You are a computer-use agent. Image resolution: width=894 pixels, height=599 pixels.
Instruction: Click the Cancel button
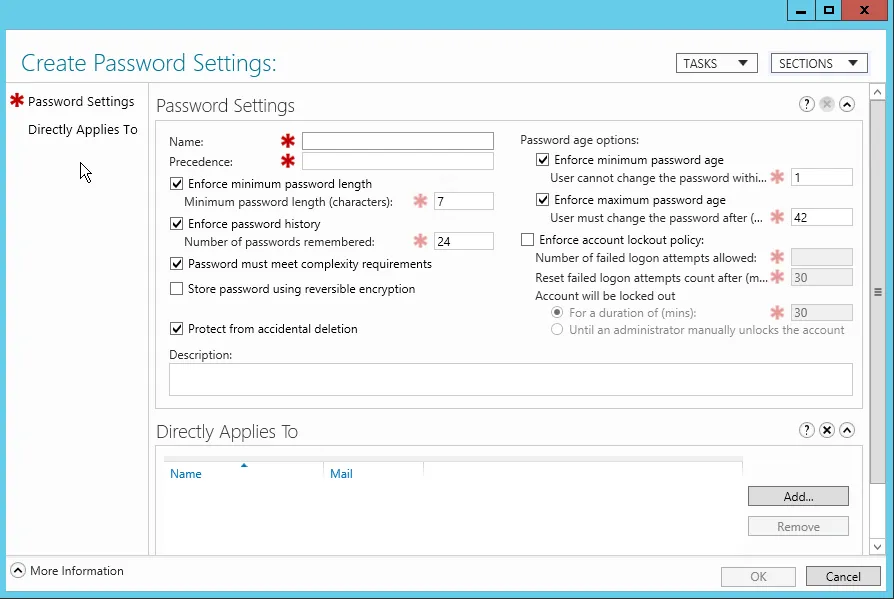point(843,576)
